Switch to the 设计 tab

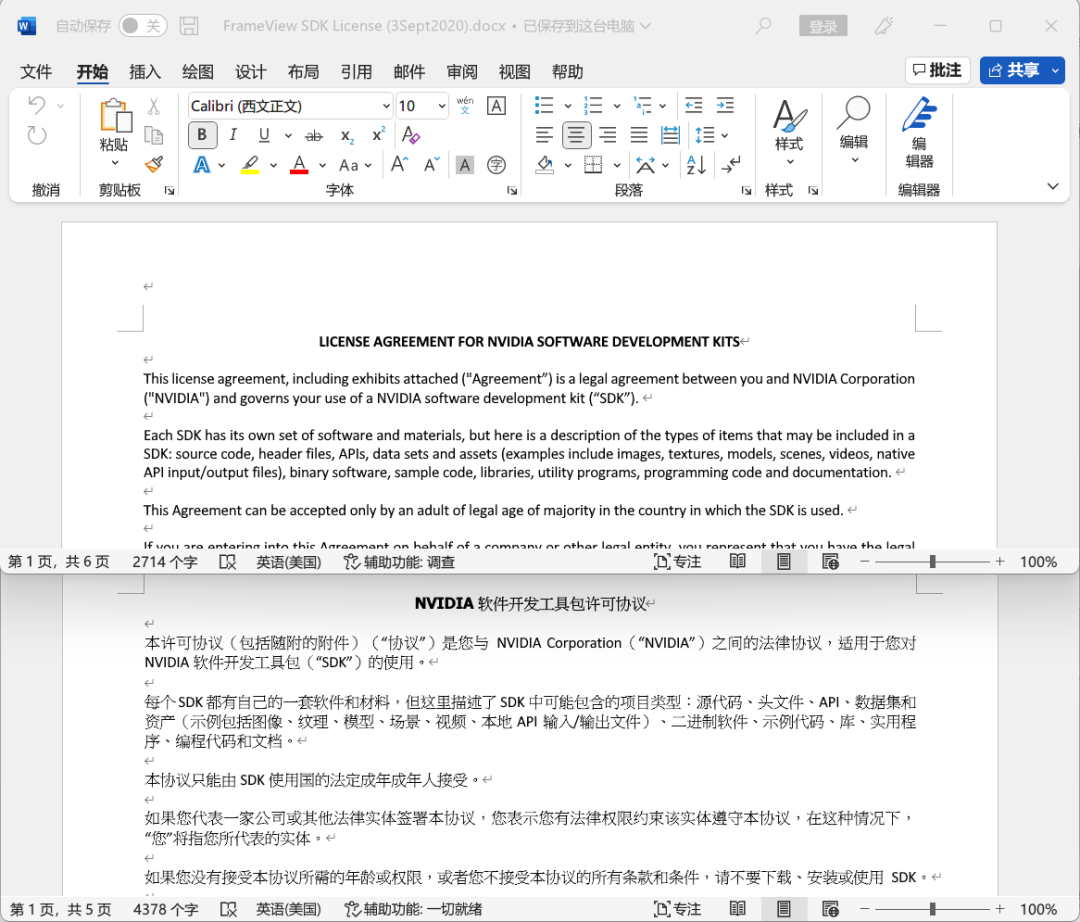pyautogui.click(x=250, y=72)
